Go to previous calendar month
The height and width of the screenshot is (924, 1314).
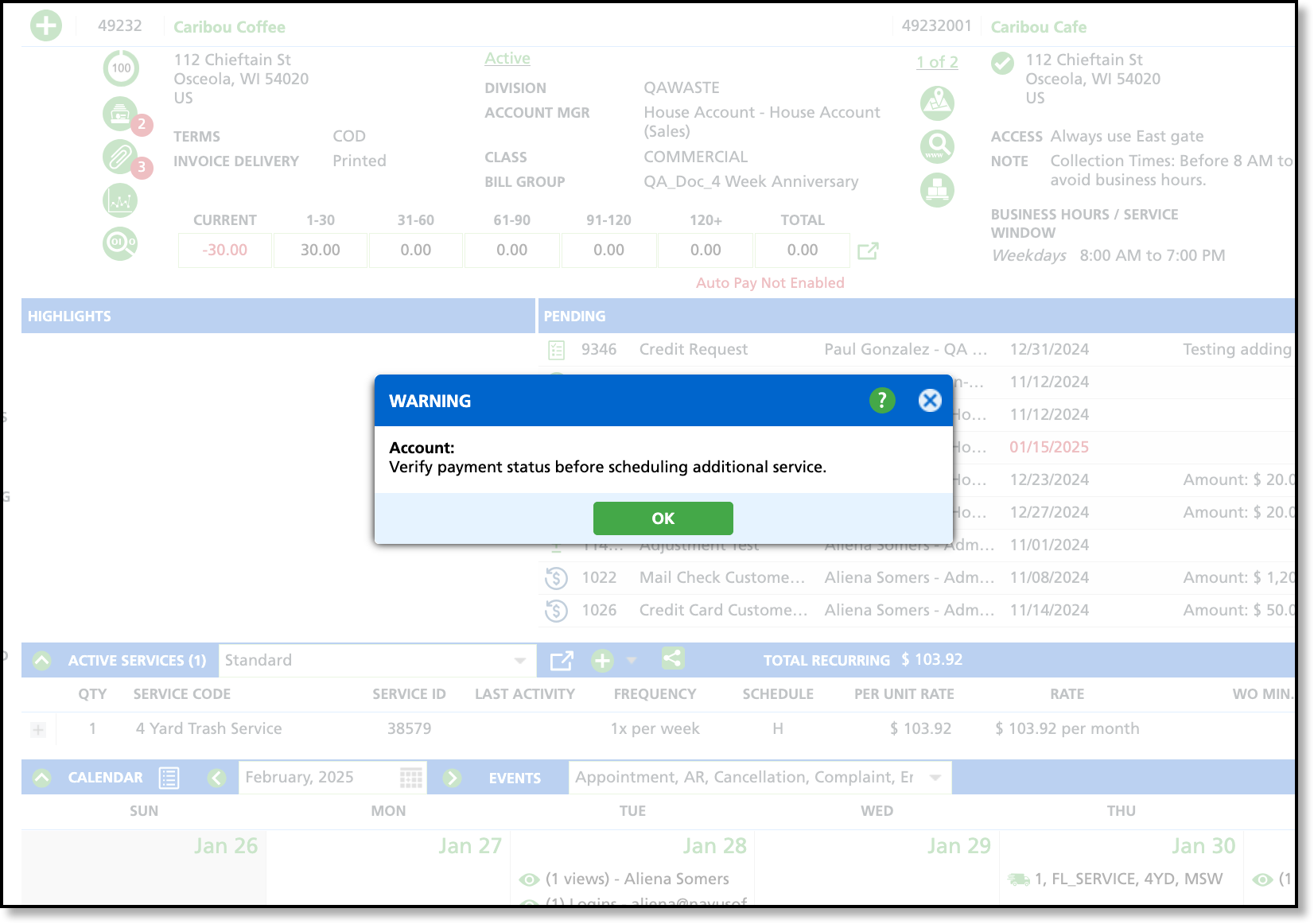click(x=217, y=778)
